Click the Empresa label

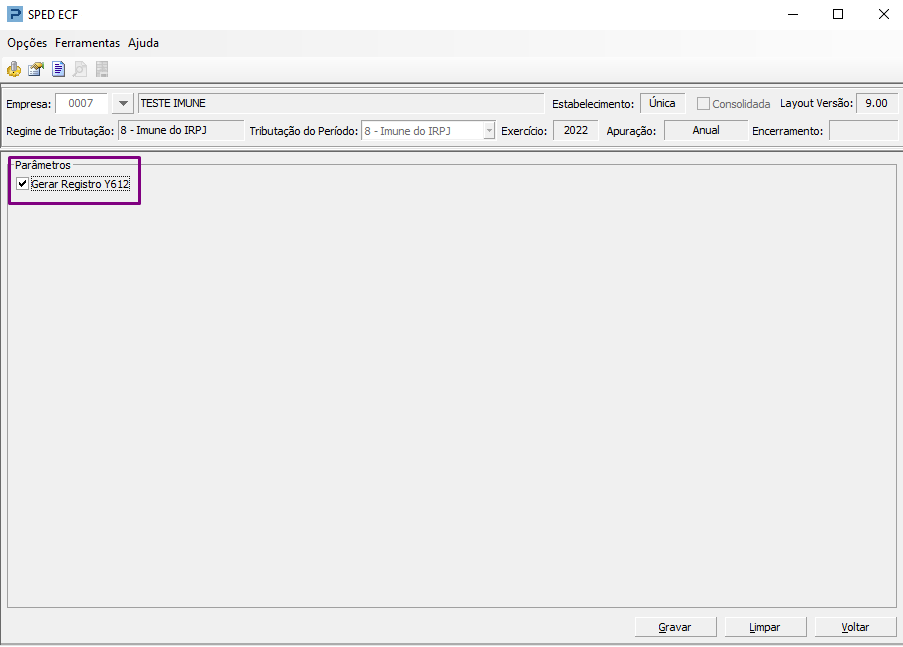pyautogui.click(x=28, y=105)
